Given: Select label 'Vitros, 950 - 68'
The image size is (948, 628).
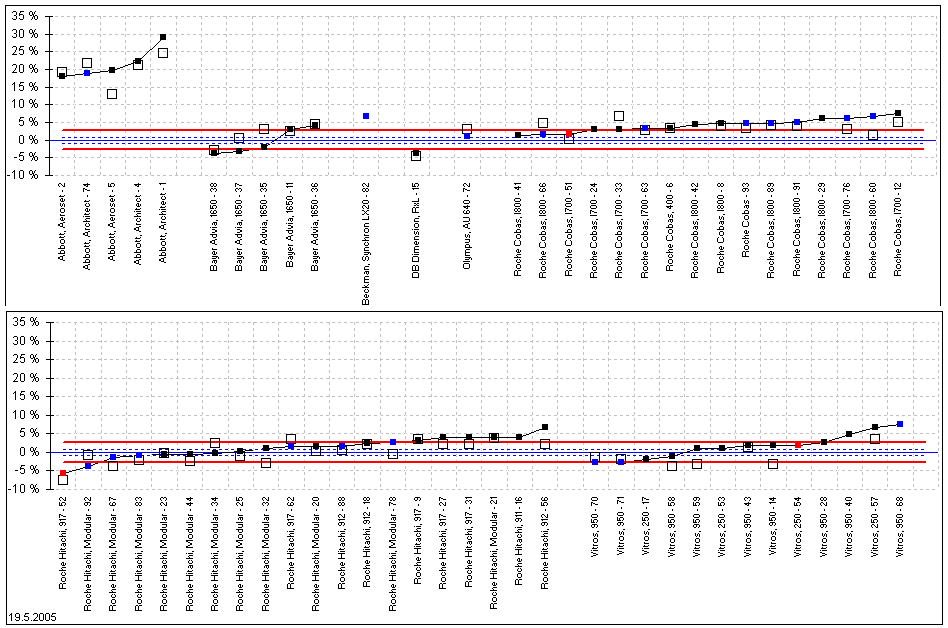Looking at the screenshot, I should tap(899, 529).
